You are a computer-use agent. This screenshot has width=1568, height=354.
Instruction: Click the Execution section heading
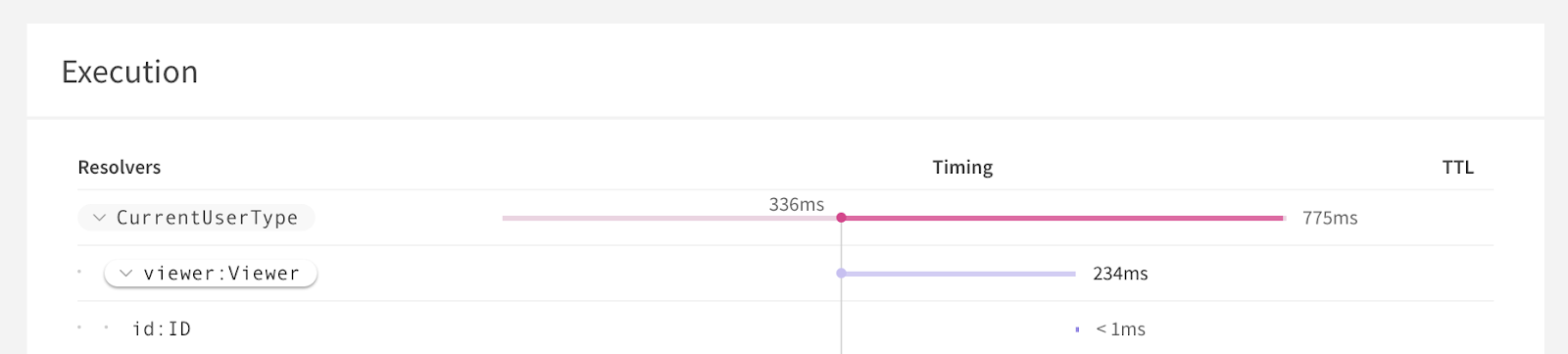129,72
